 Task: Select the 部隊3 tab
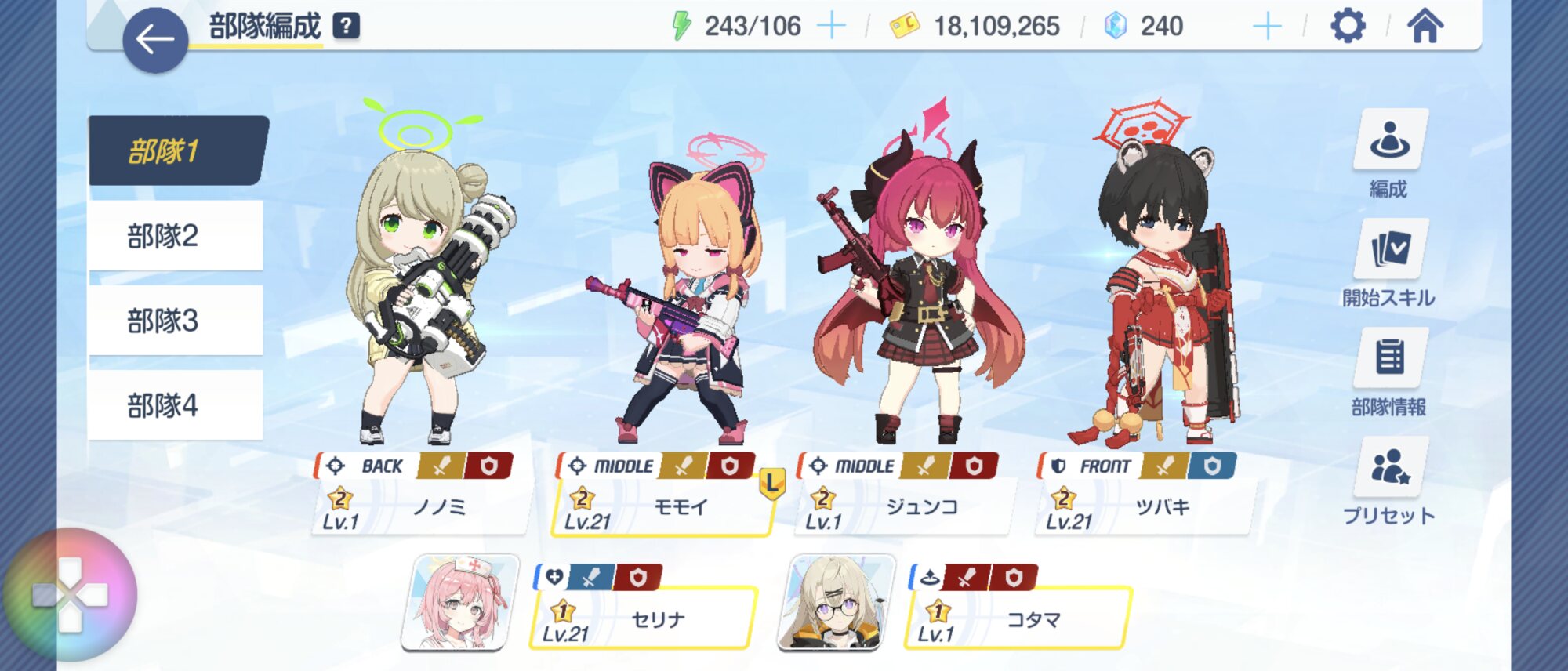[x=176, y=320]
